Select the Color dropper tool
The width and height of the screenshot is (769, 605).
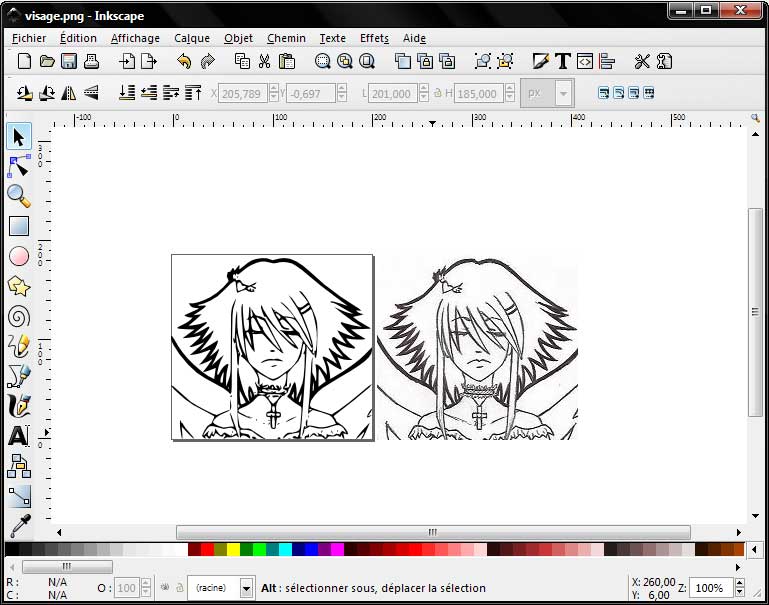(19, 524)
